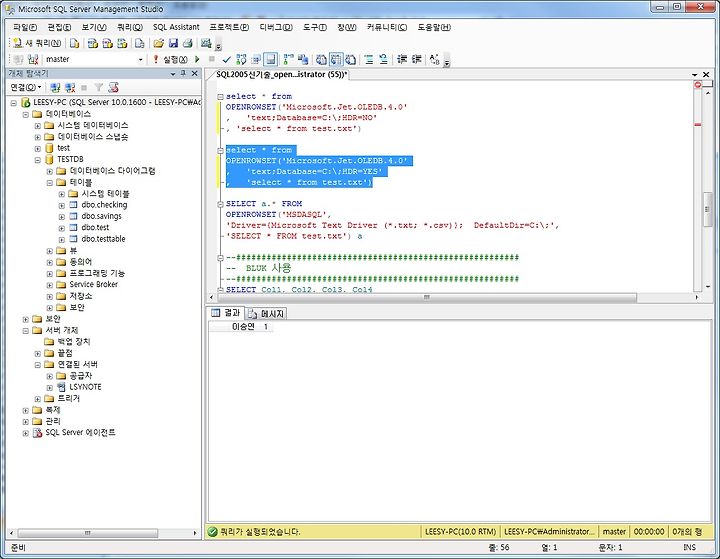Close the query document tab

pos(706,74)
